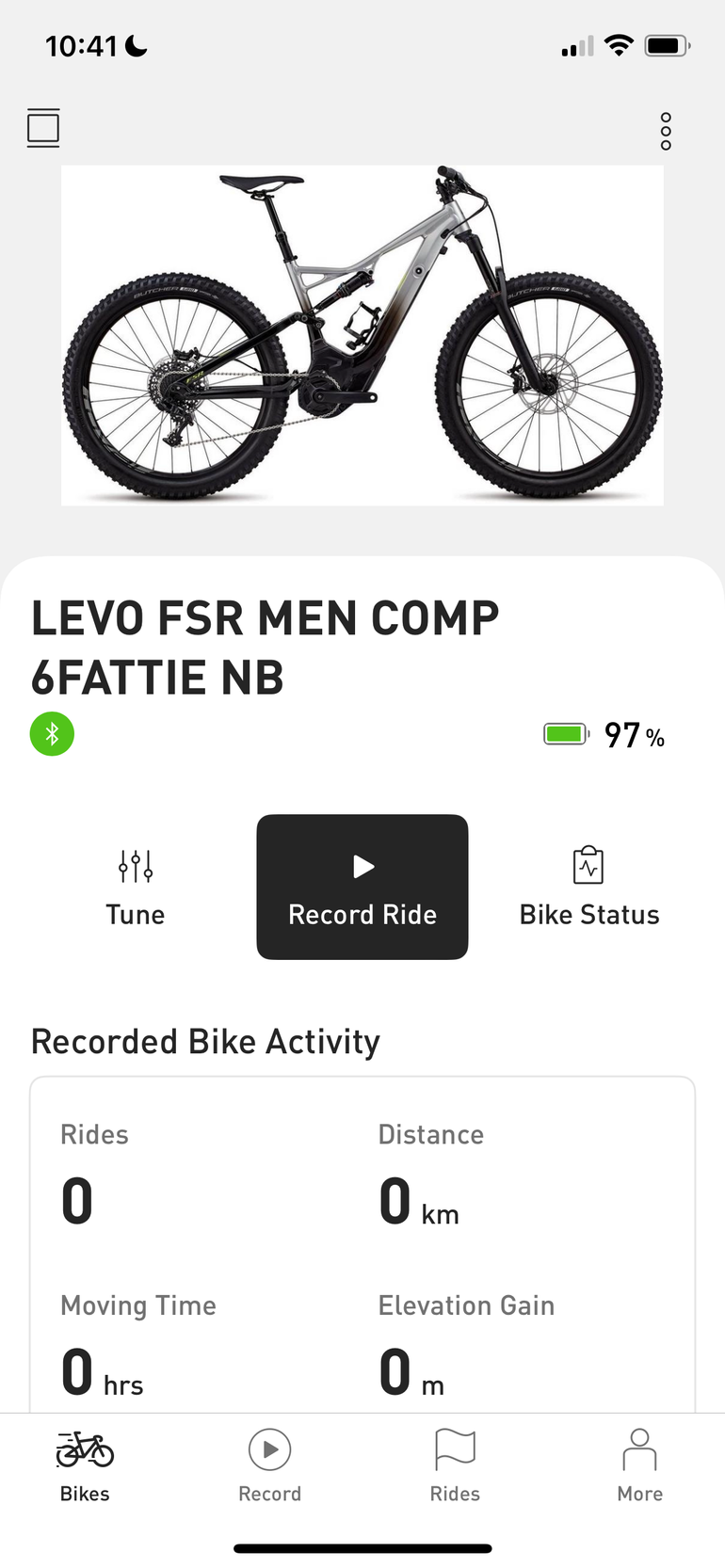725x1568 pixels.
Task: Tap the Wi-Fi status bar icon
Action: [619, 45]
